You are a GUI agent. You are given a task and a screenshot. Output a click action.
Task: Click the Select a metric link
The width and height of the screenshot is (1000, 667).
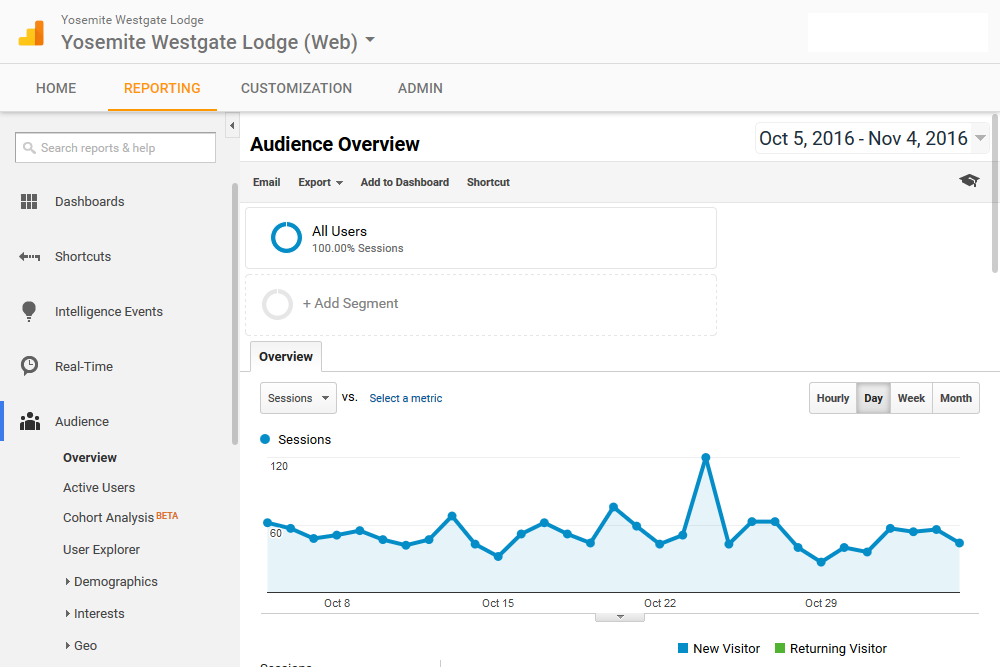406,398
